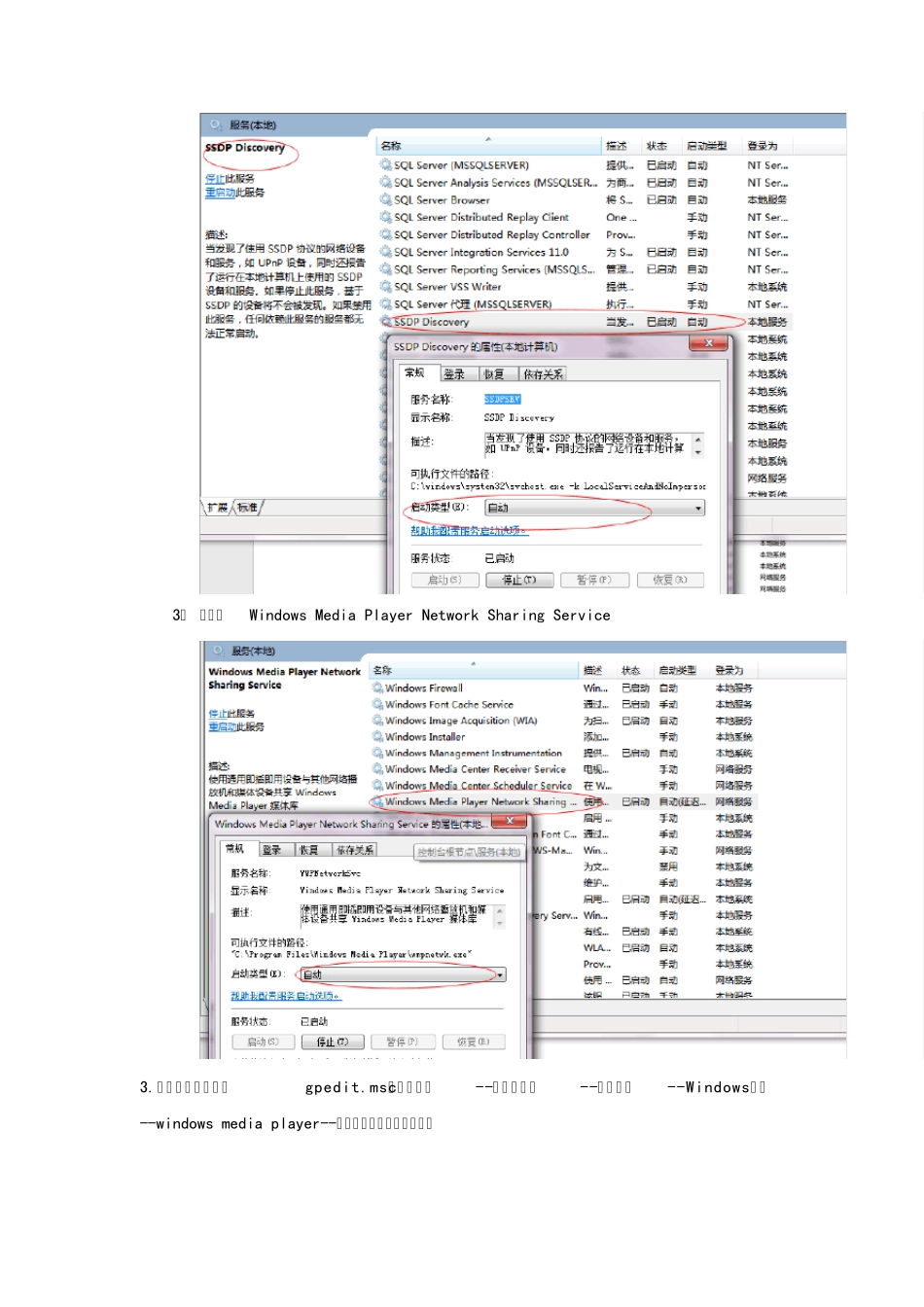Sort by 状态 column in the SSDP services list
The image size is (924, 1307).
click(x=657, y=146)
